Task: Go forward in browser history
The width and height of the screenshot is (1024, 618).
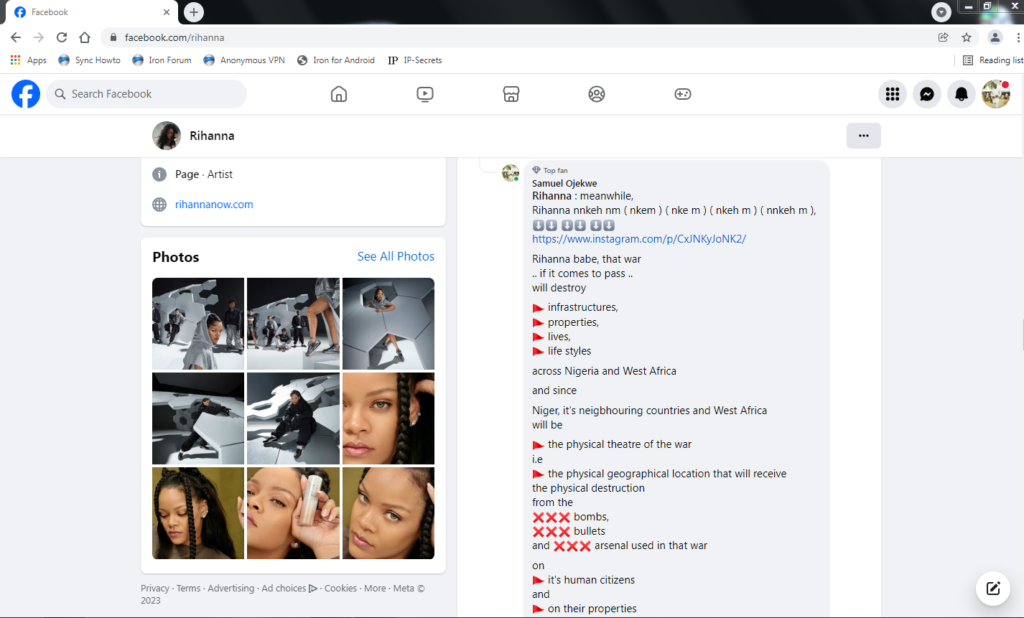Action: pyautogui.click(x=39, y=37)
